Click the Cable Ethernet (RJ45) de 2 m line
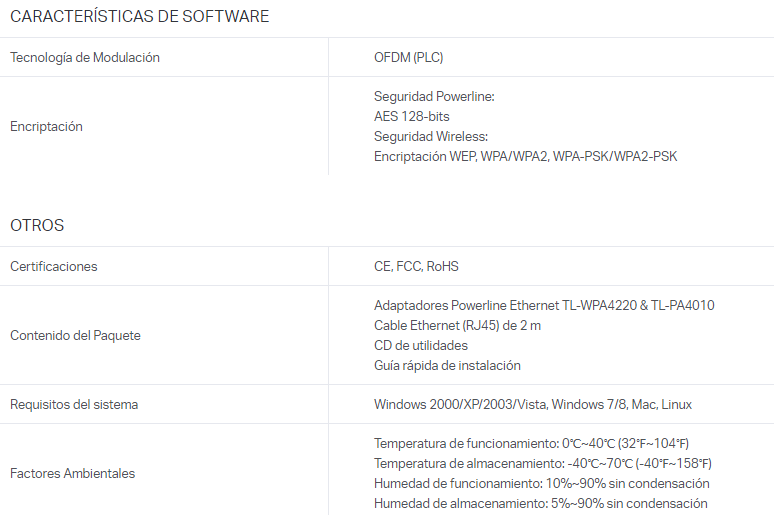 click(x=457, y=325)
